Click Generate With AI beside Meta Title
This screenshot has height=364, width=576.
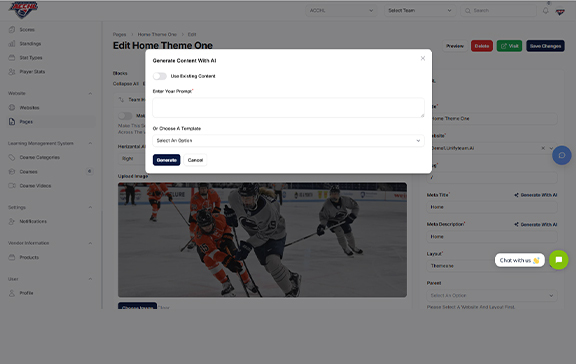(536, 195)
